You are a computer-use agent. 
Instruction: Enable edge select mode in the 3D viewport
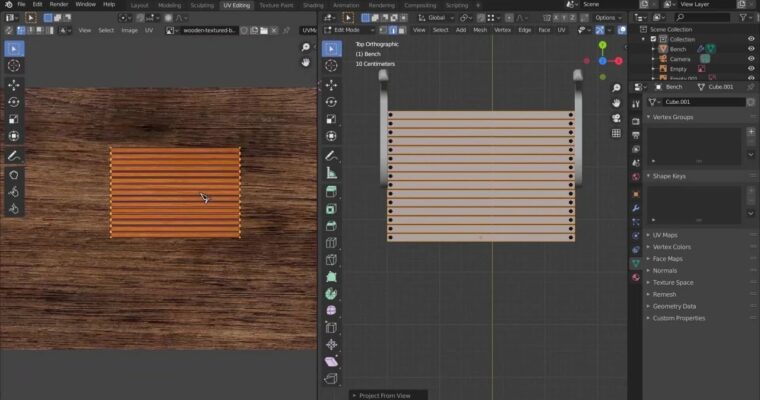coord(393,30)
